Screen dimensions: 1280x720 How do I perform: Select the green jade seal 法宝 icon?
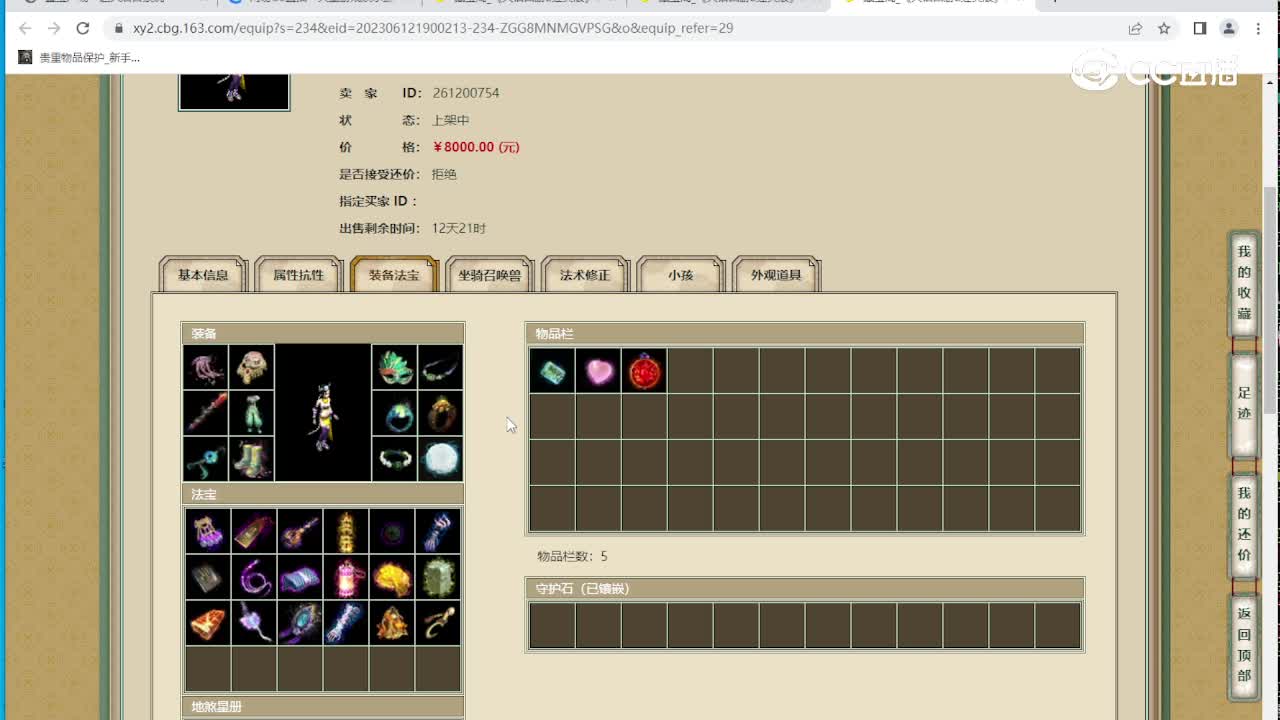point(438,577)
